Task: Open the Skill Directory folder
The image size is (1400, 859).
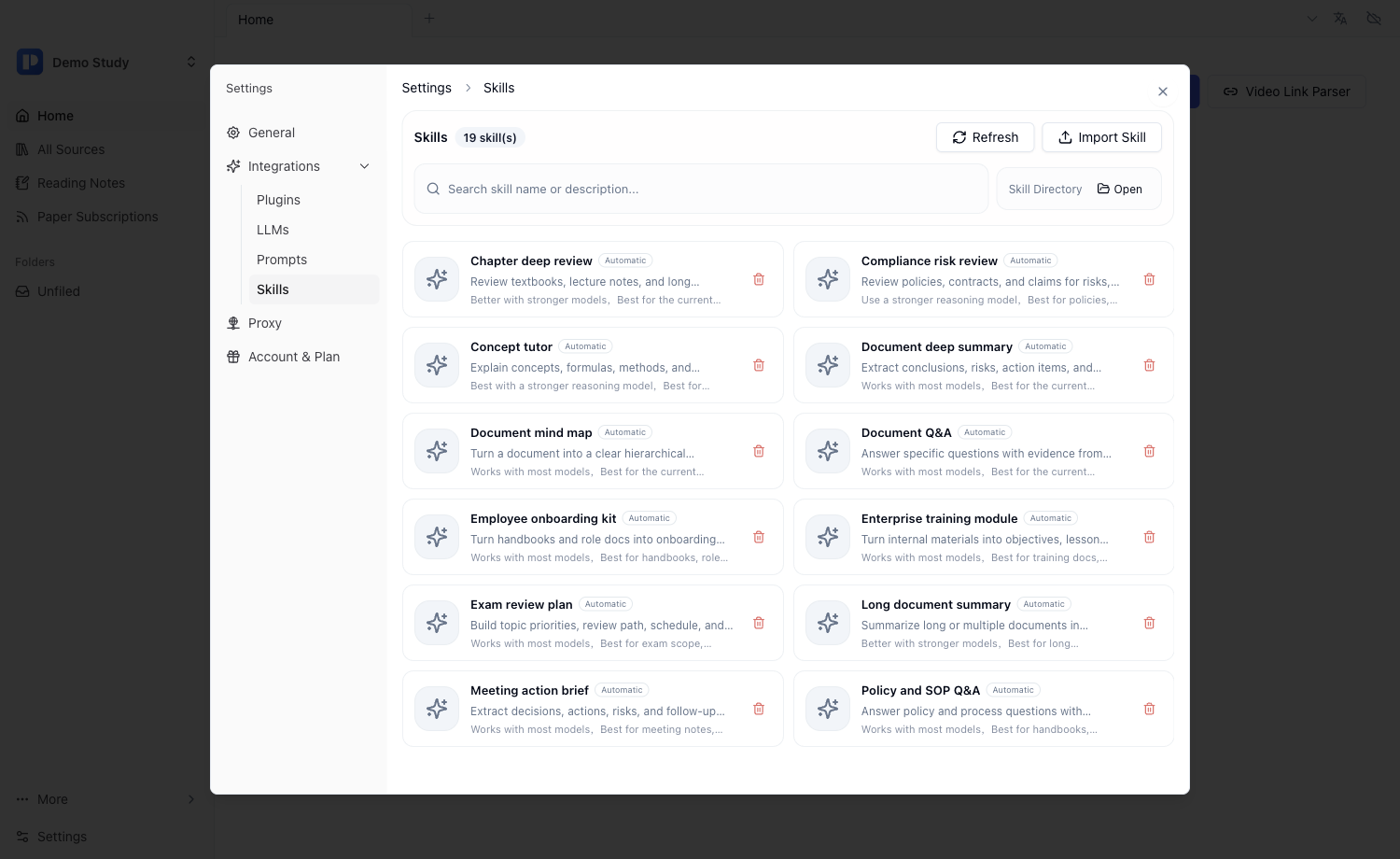Action: [x=1119, y=189]
